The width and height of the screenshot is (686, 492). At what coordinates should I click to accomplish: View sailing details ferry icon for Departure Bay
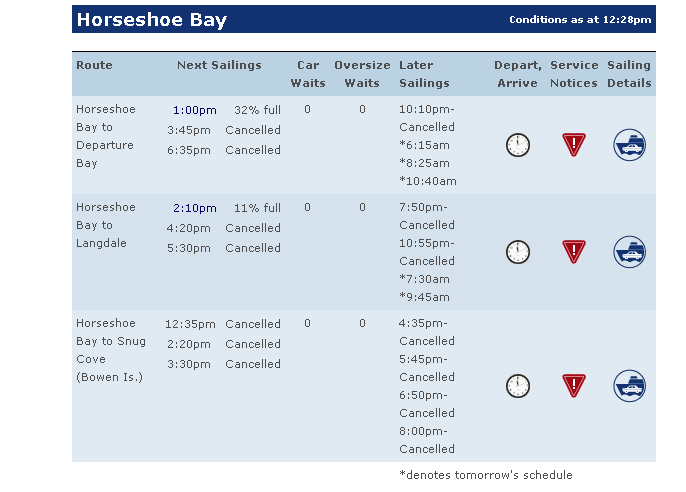[629, 145]
